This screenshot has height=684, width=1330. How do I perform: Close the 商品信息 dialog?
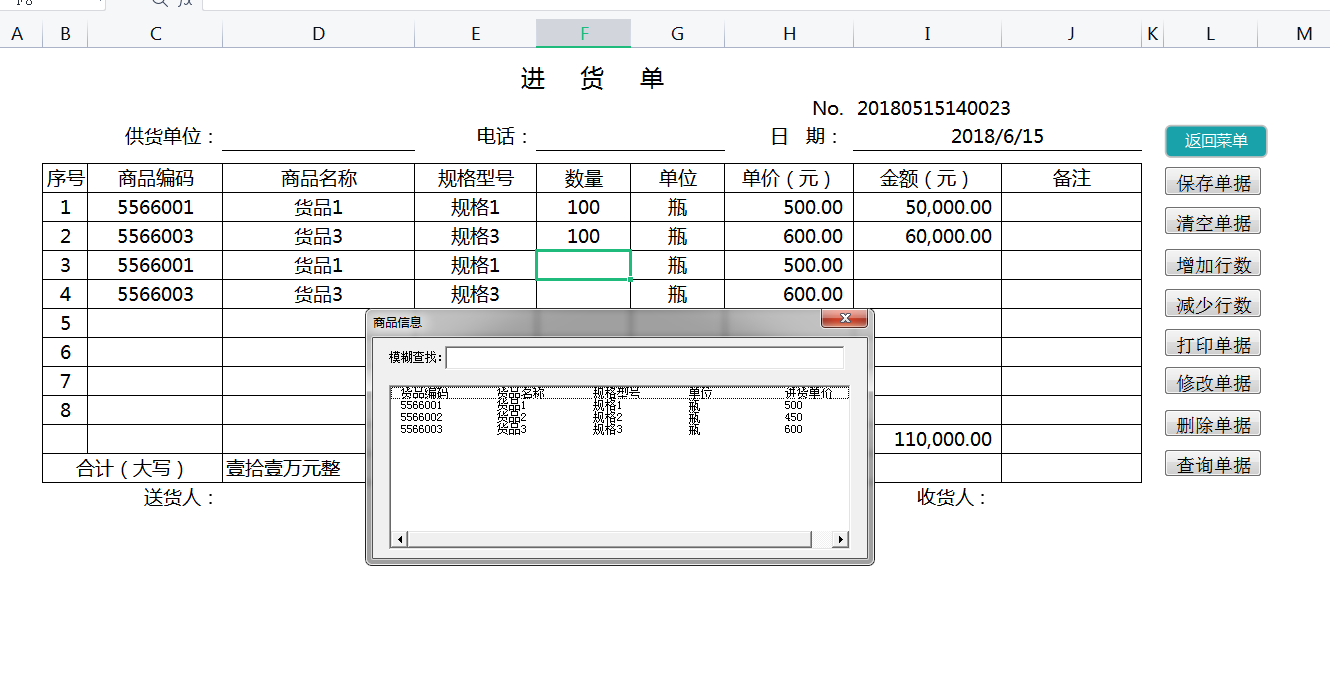[x=844, y=319]
